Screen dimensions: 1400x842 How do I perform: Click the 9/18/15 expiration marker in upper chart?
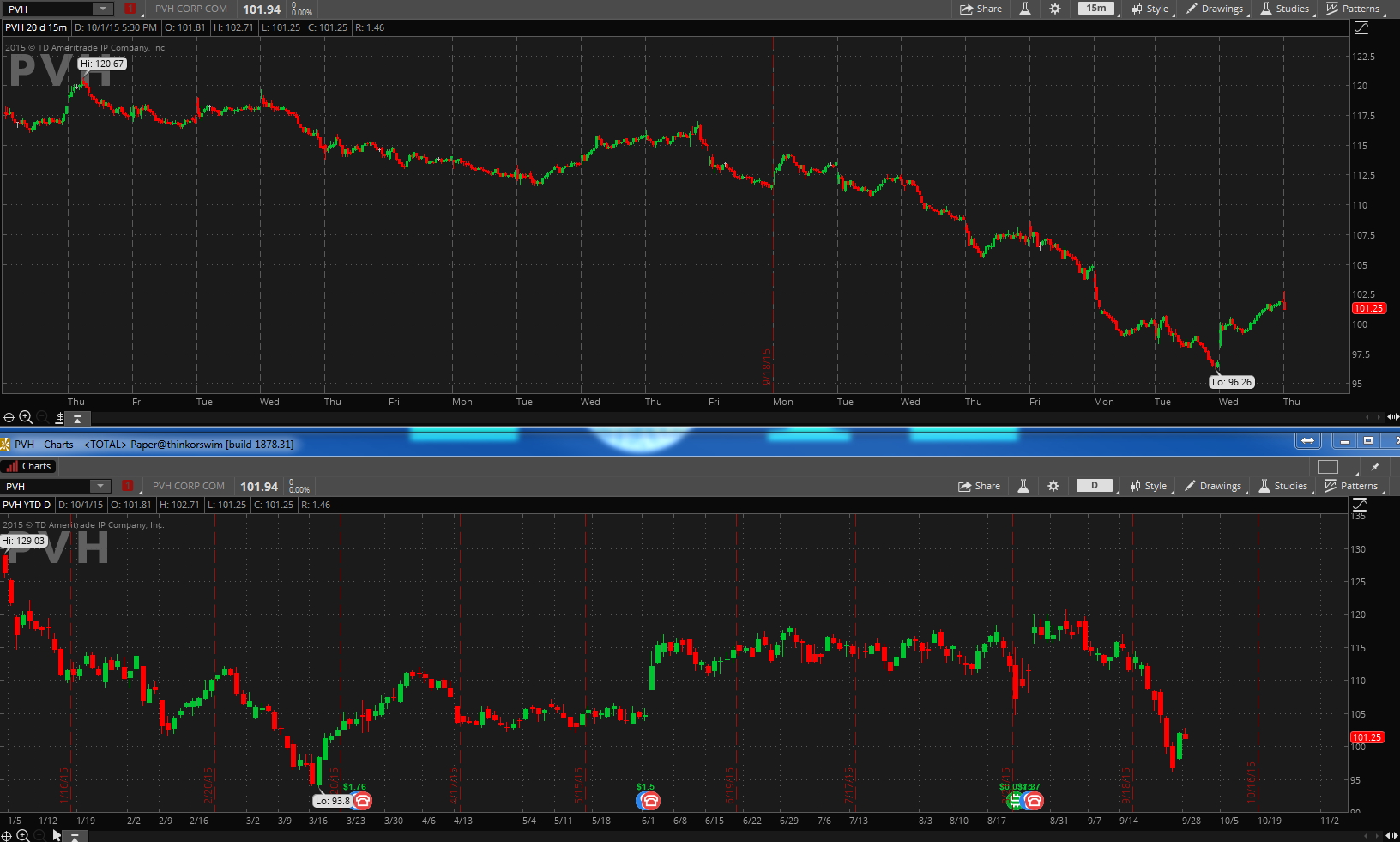(767, 366)
